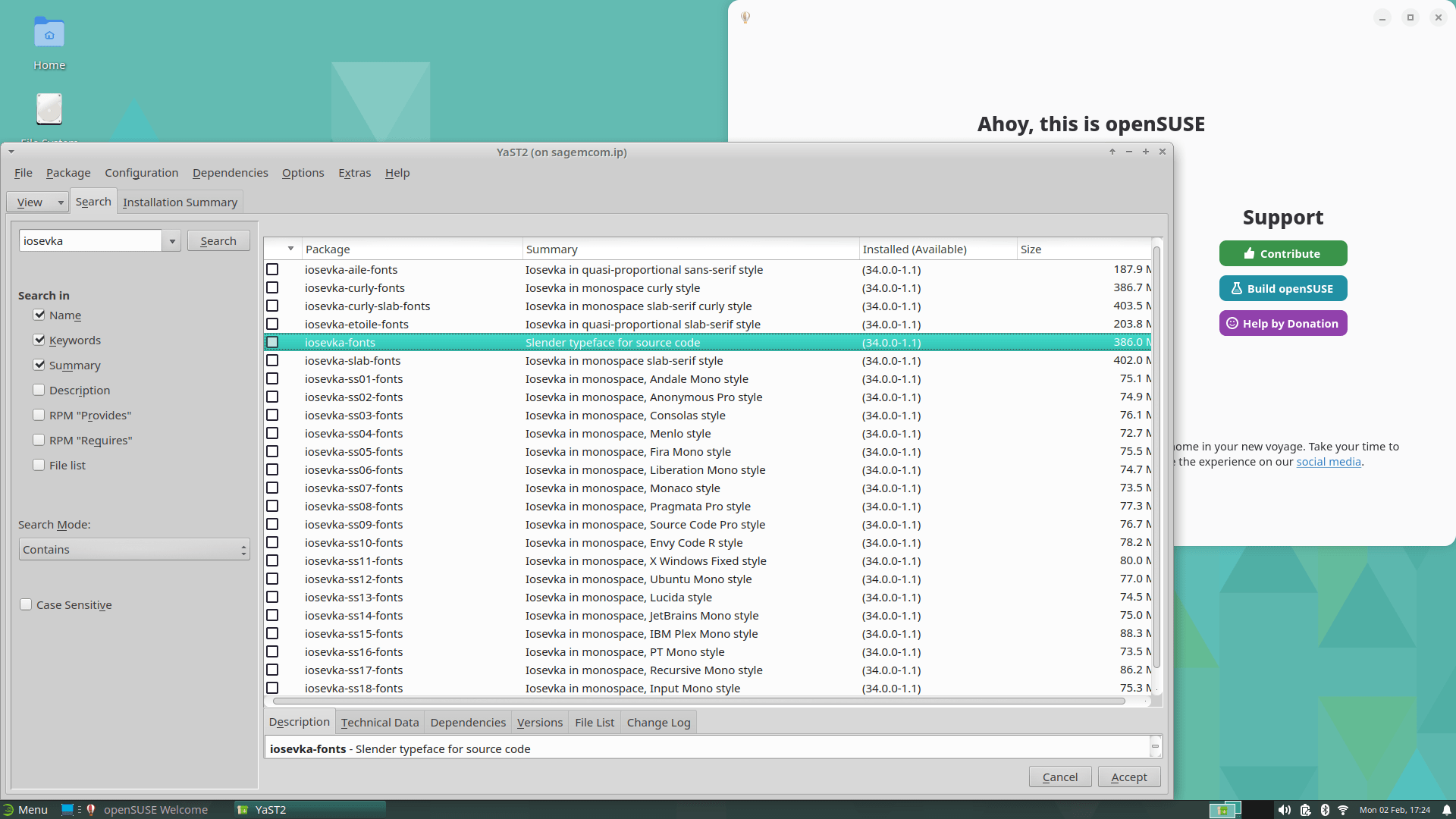
Task: Click the Accept button
Action: click(x=1128, y=777)
